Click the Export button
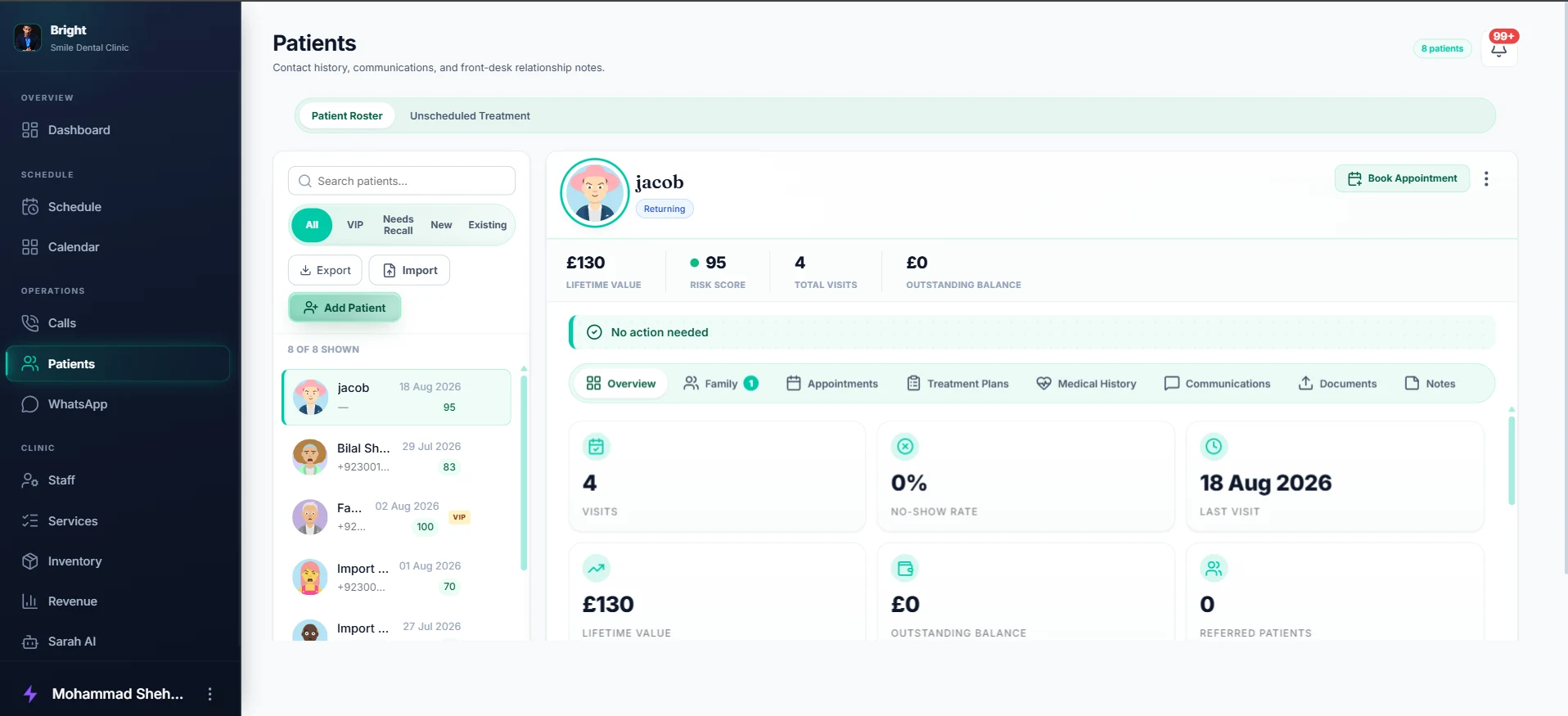Image resolution: width=1568 pixels, height=716 pixels. (325, 270)
